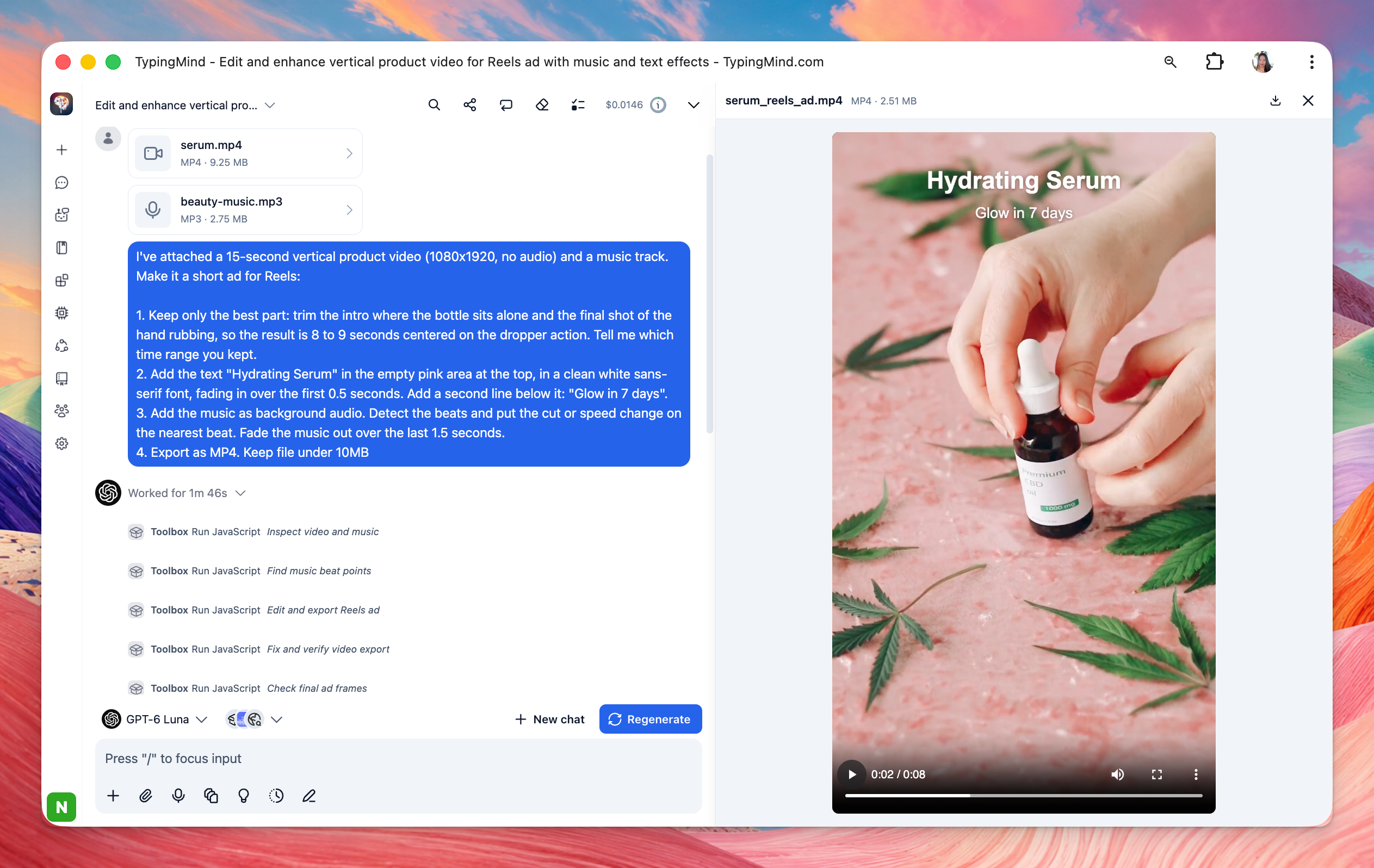Share this chat via share icon
1374x868 pixels.
pyautogui.click(x=469, y=105)
